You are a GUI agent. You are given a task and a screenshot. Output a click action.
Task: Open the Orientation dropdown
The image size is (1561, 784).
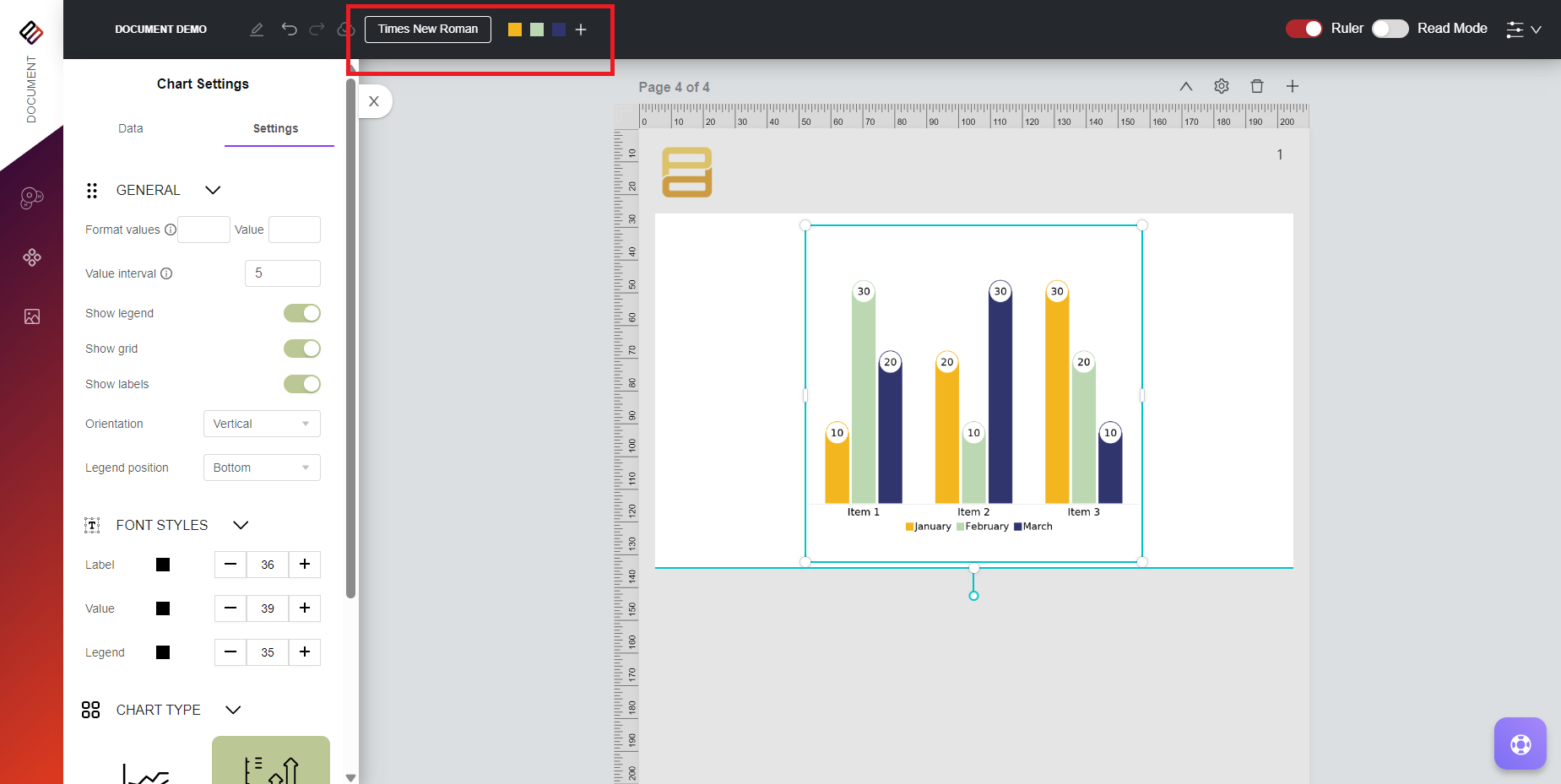tap(262, 424)
